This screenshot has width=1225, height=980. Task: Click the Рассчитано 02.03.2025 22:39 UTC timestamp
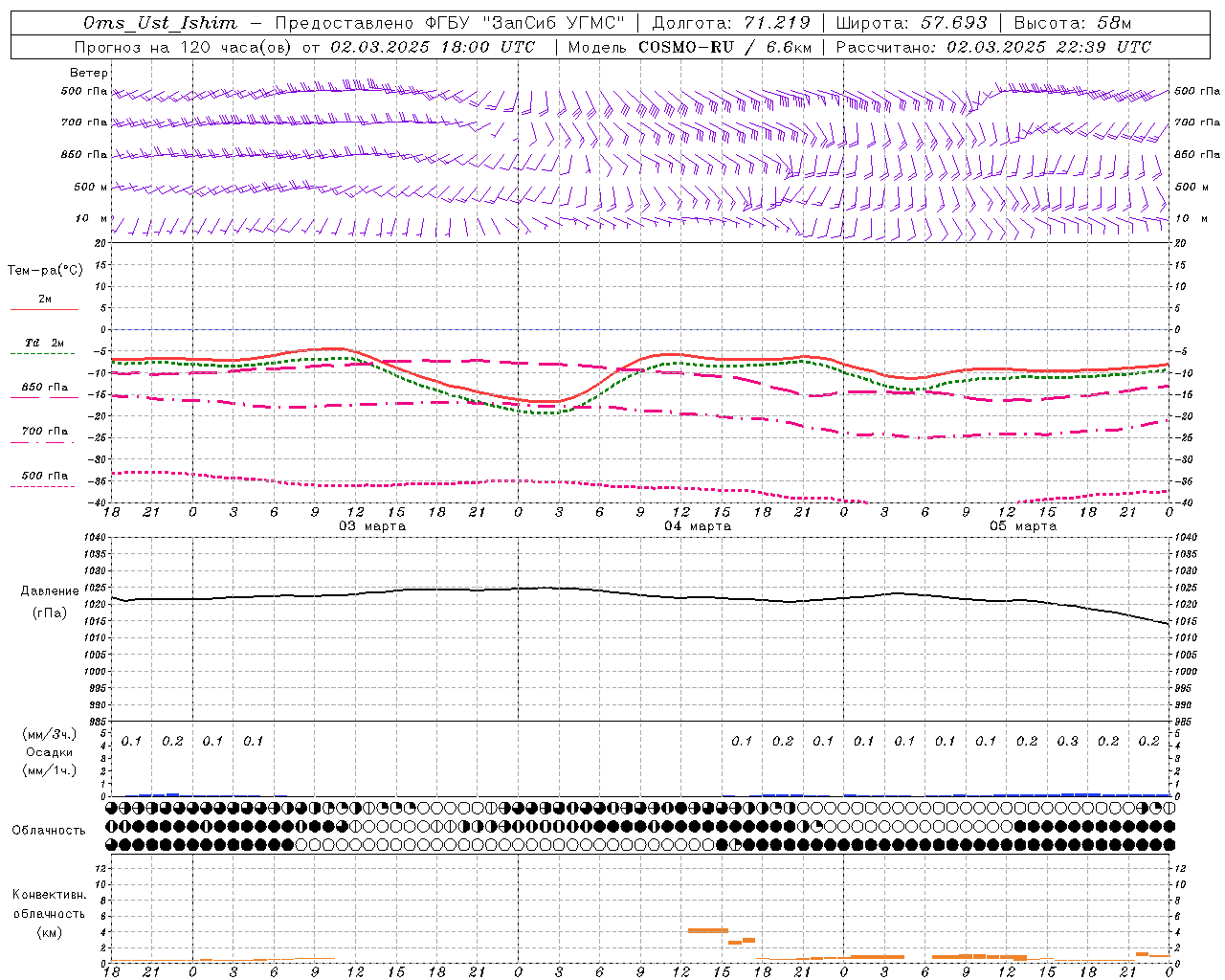[x=993, y=47]
